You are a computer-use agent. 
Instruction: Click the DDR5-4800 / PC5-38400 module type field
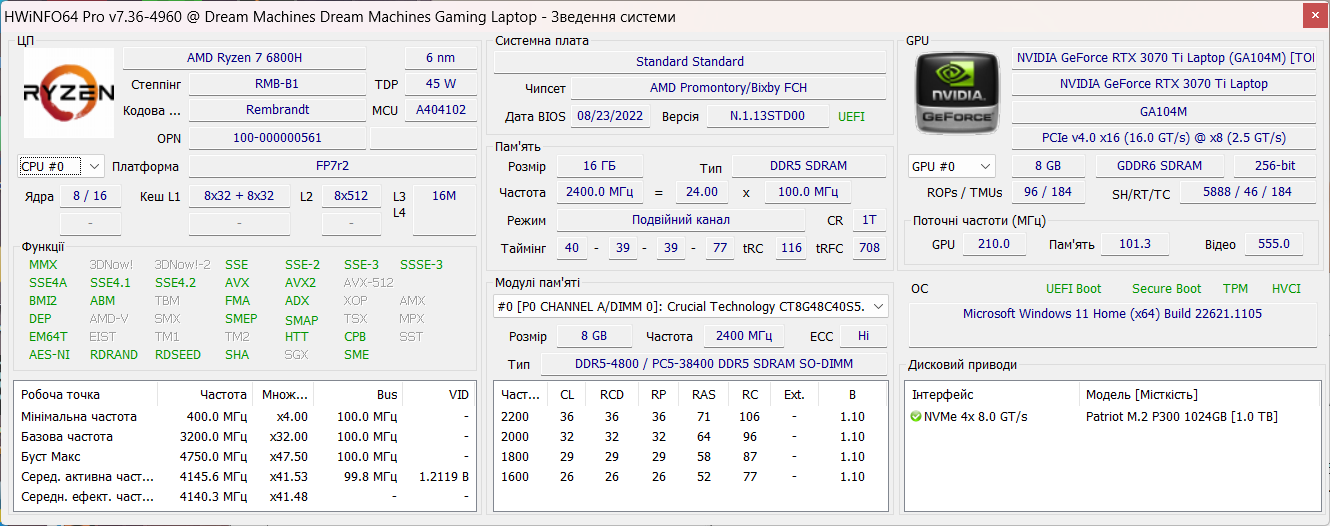[713, 365]
